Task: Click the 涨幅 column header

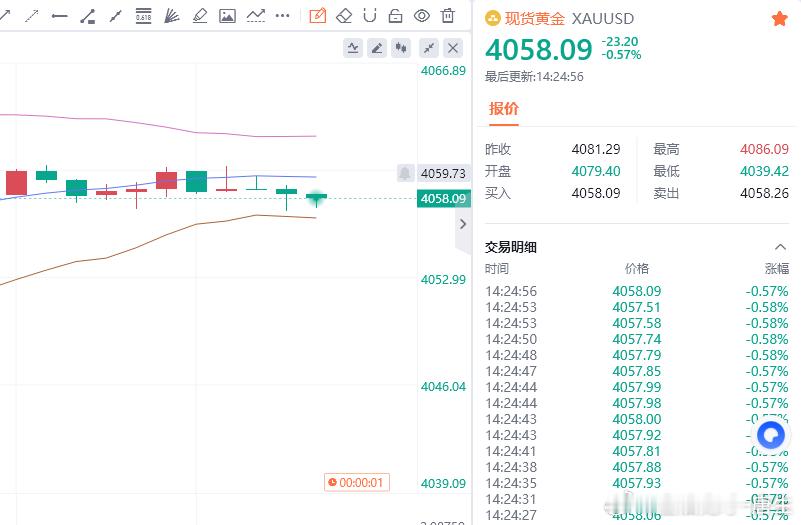Action: pyautogui.click(x=777, y=269)
